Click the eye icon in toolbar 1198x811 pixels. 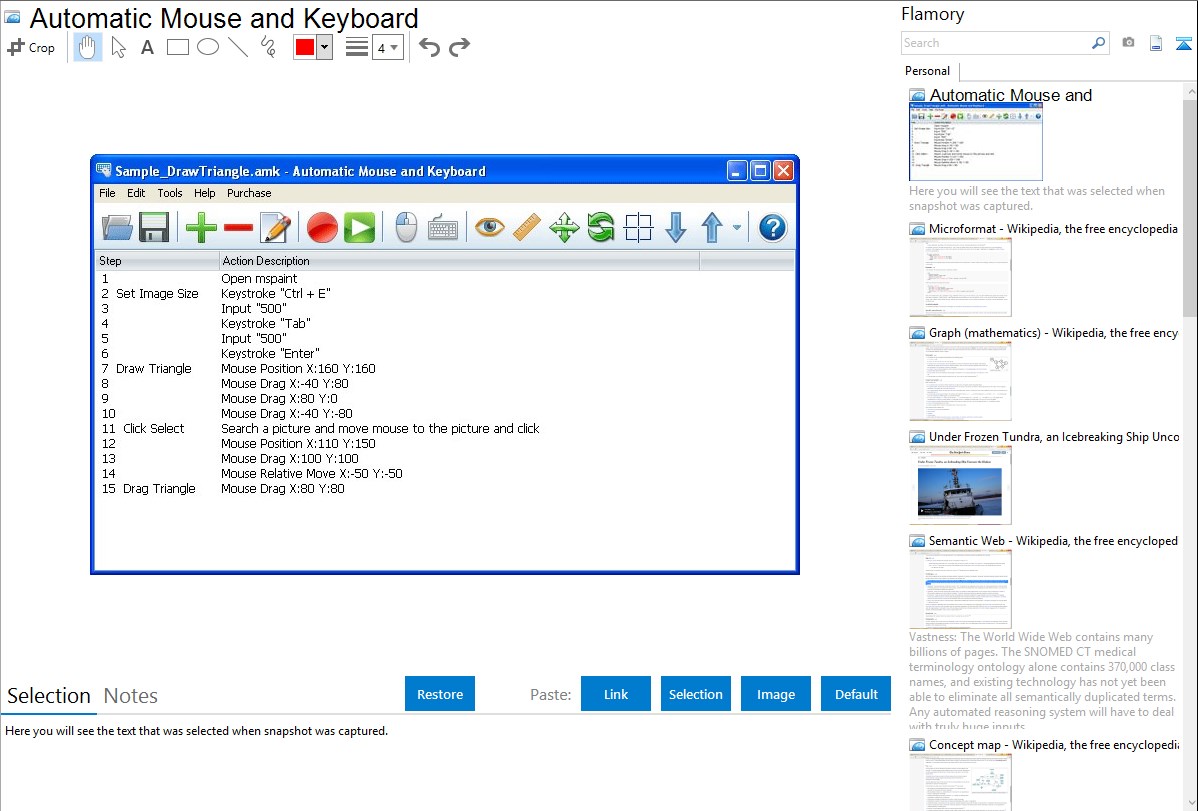pos(490,227)
